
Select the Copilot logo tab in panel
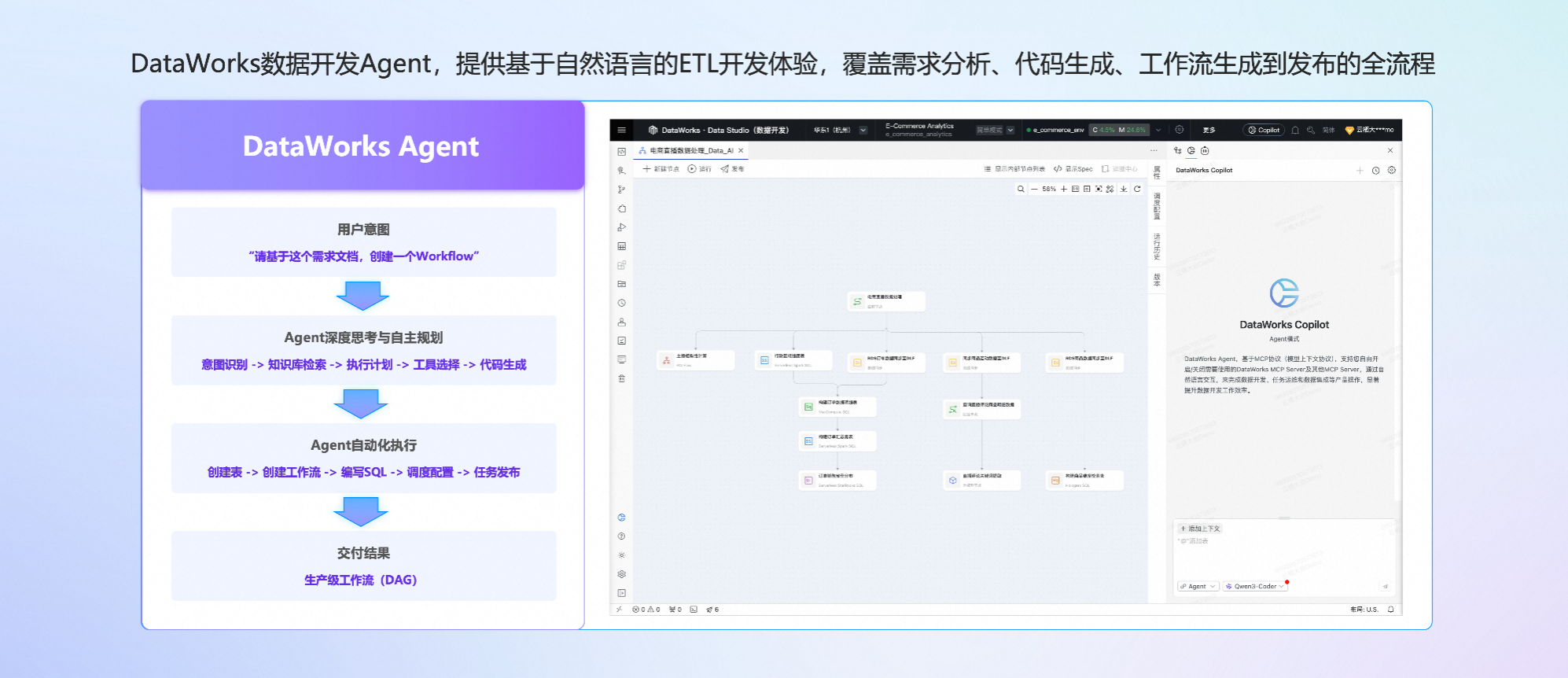1191,150
